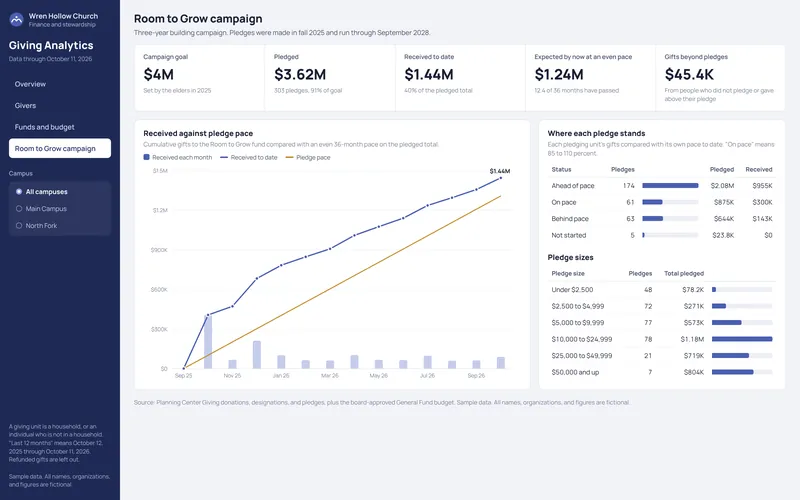The width and height of the screenshot is (800, 500).
Task: Click the $804K total pledged cell
Action: [x=693, y=372]
